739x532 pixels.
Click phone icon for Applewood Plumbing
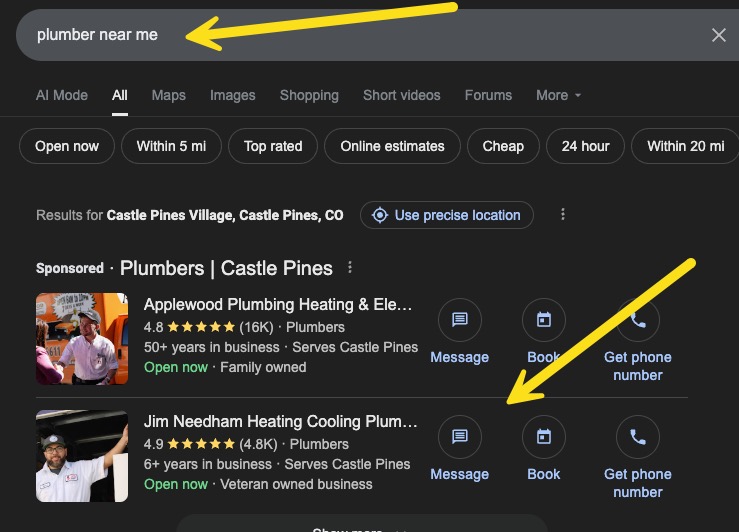[638, 320]
